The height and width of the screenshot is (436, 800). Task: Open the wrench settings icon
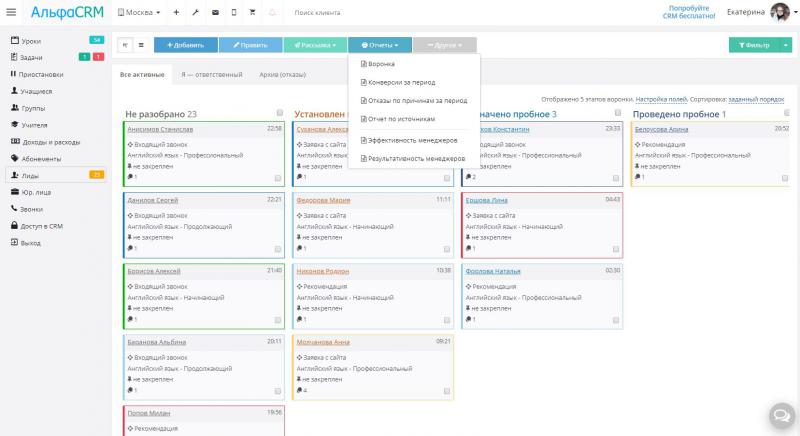(196, 13)
